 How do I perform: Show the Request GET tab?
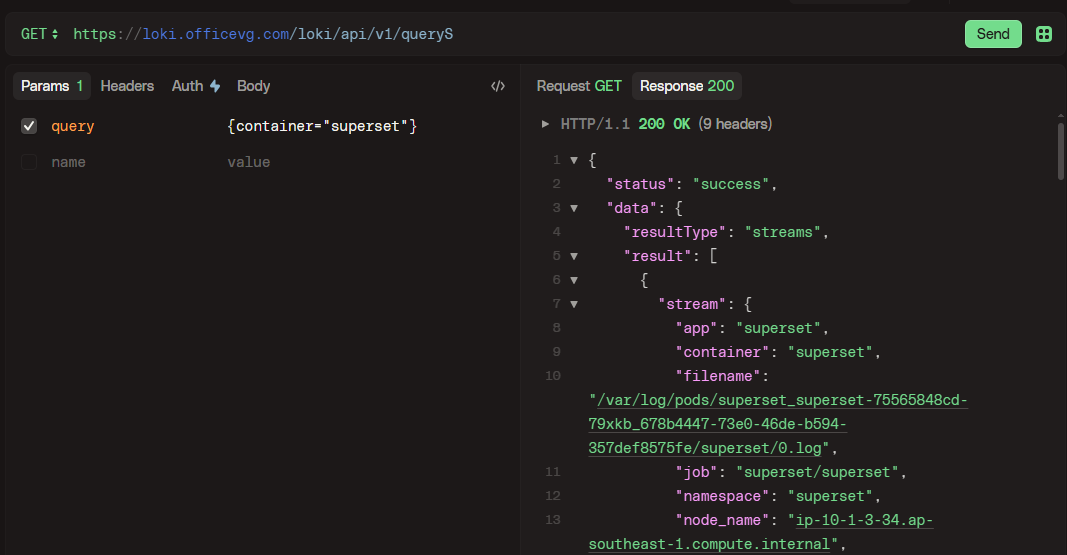[x=579, y=86]
